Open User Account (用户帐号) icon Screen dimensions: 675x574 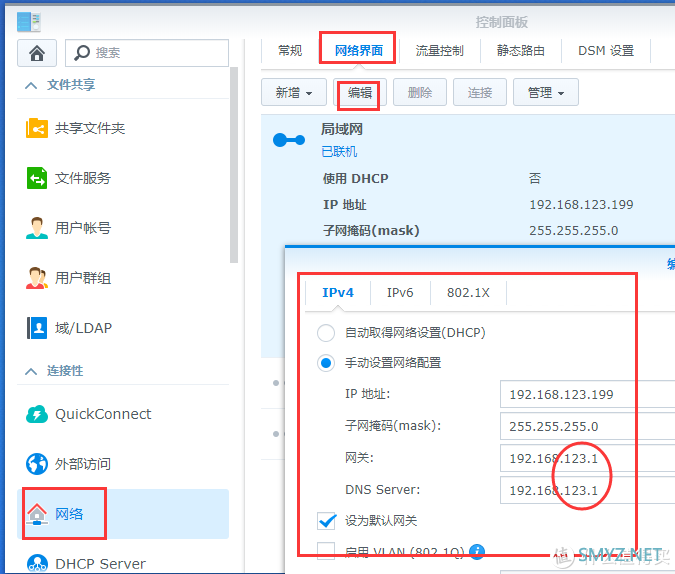(37, 228)
